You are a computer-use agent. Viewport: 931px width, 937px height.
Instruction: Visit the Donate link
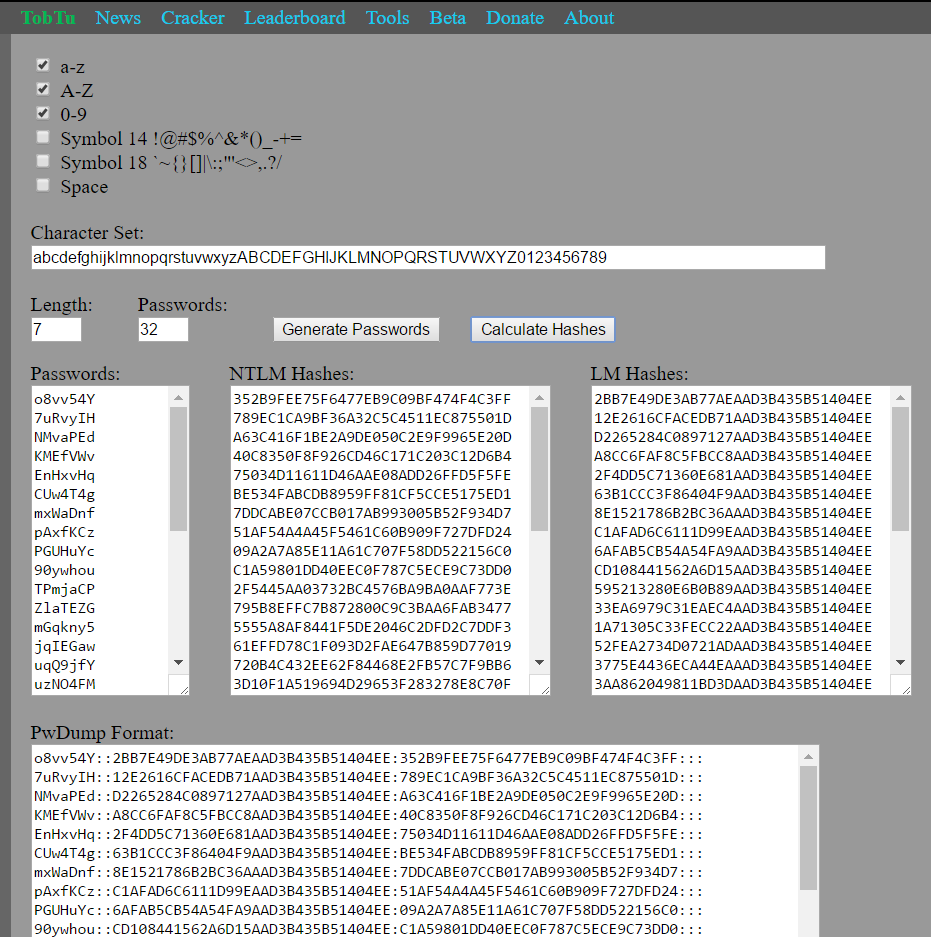[x=514, y=17]
